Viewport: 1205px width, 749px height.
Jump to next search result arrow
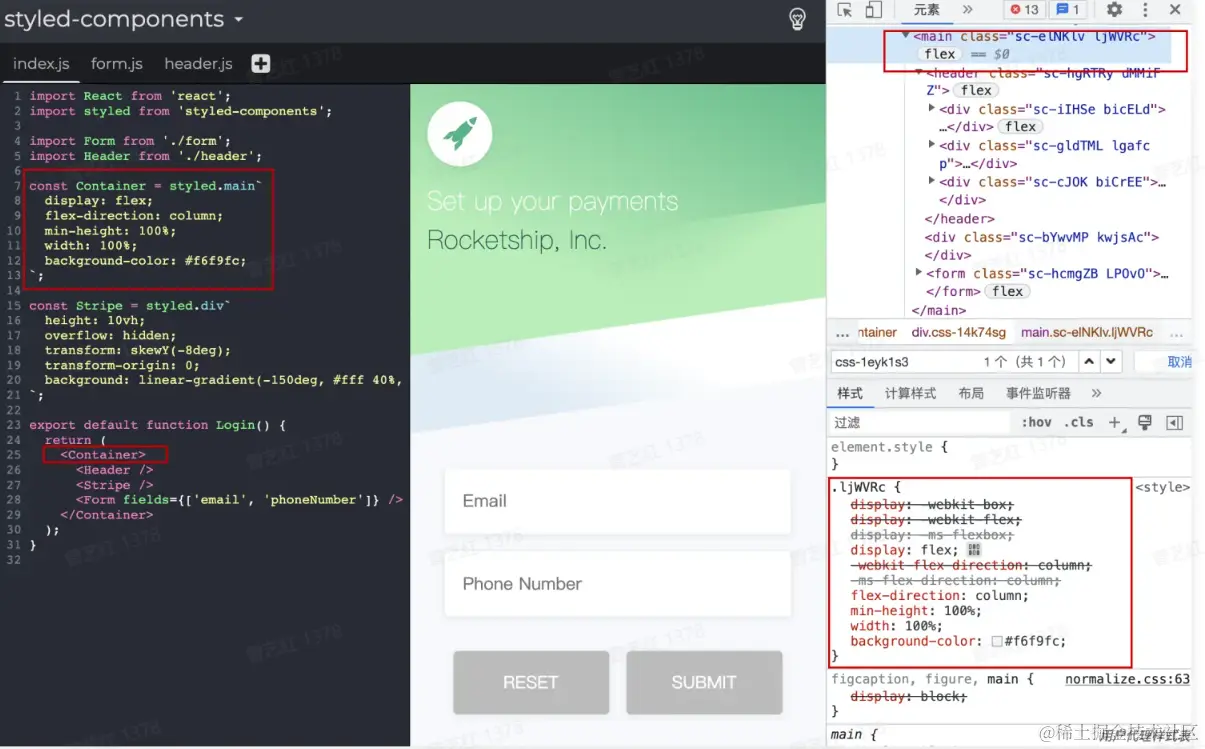coord(1111,361)
